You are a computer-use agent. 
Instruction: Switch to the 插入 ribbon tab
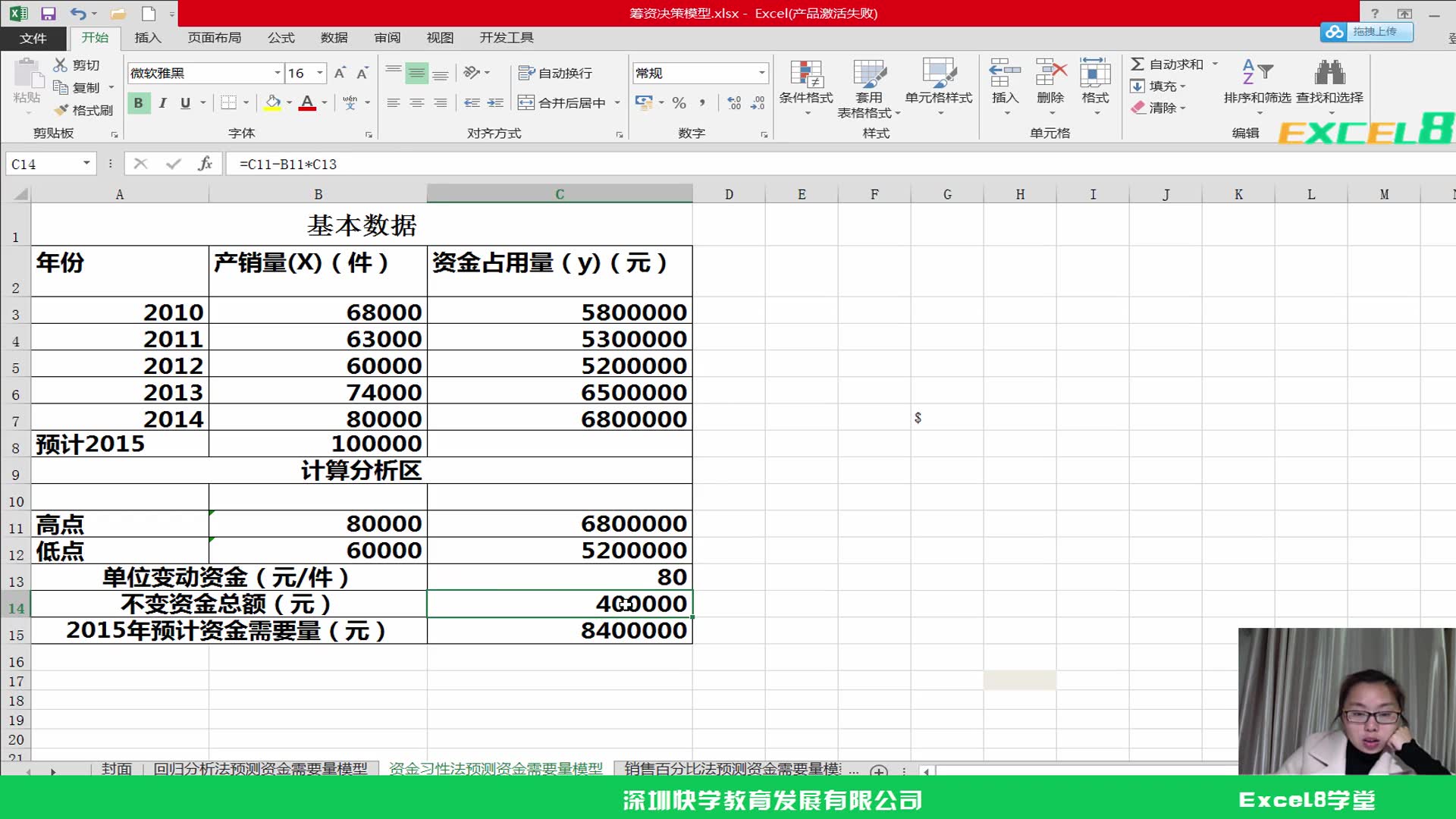[x=147, y=38]
